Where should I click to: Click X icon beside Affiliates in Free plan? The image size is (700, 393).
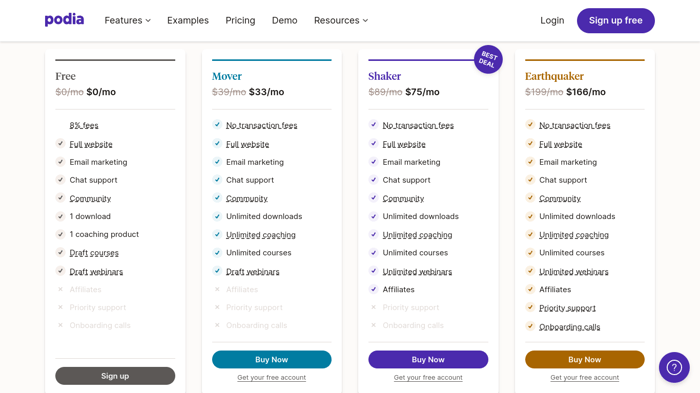[x=60, y=289]
